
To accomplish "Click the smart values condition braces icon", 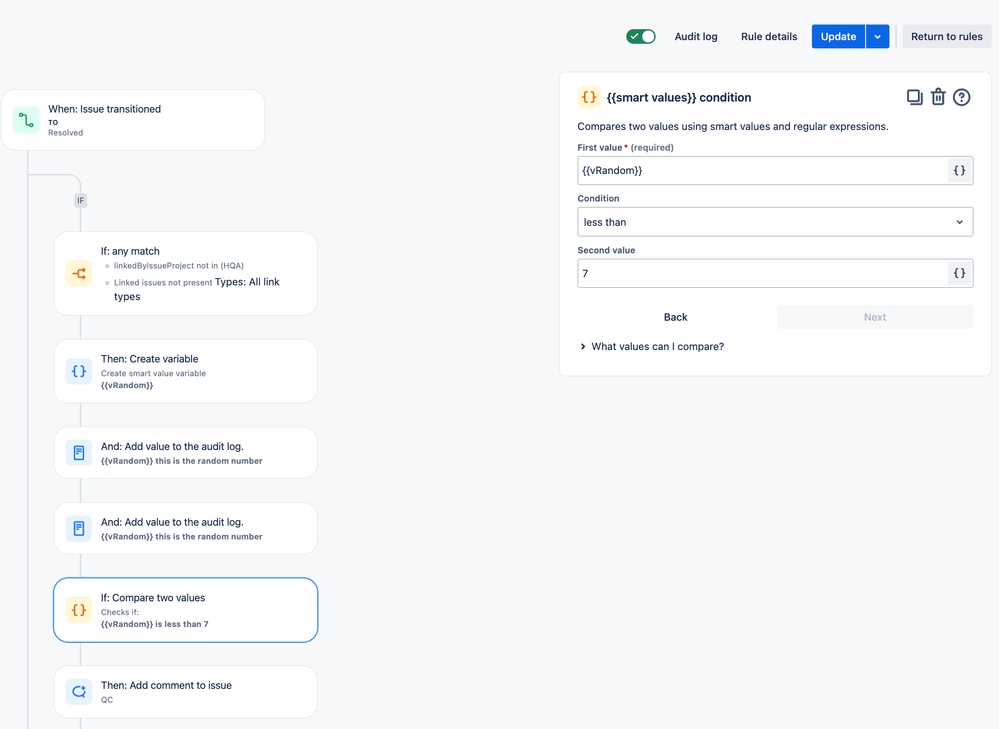I will click(x=589, y=97).
